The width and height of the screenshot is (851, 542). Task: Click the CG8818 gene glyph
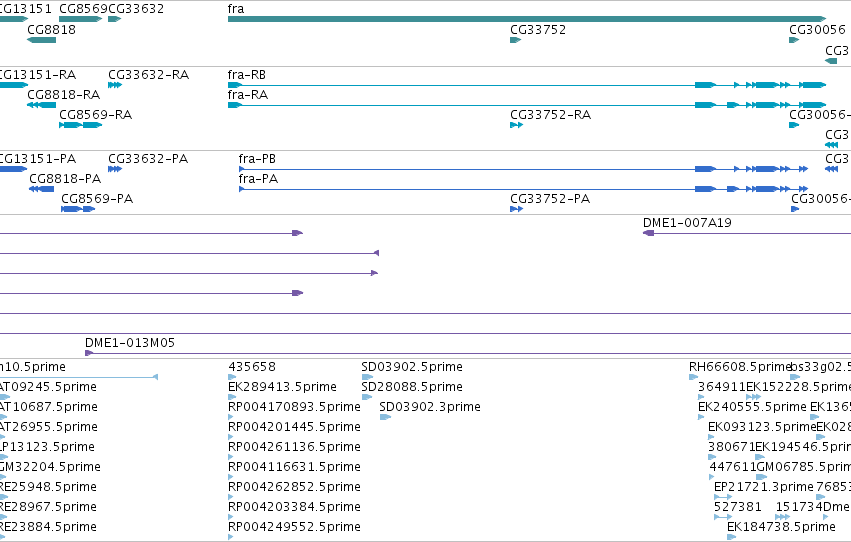click(x=41, y=40)
